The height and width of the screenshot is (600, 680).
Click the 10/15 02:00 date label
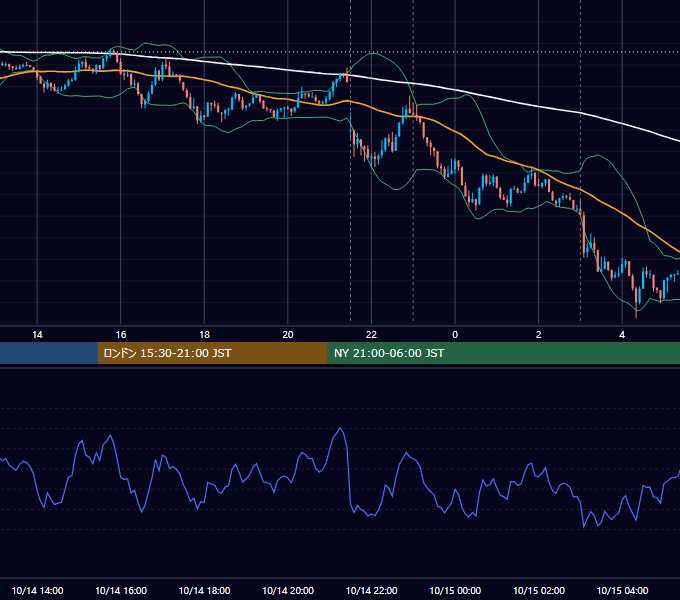click(539, 590)
